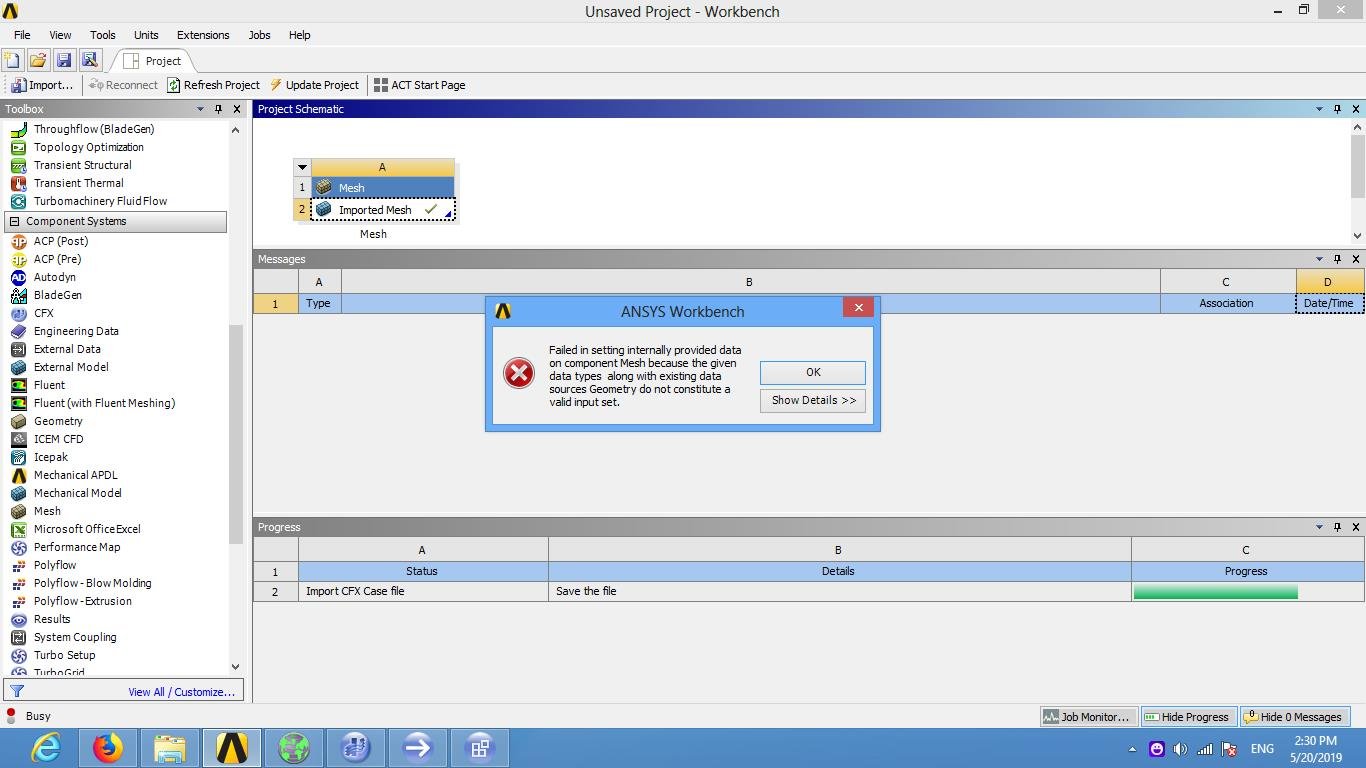Click the Toolbox vertical scrollbar
Viewport: 1366px width, 768px height.
(x=236, y=434)
